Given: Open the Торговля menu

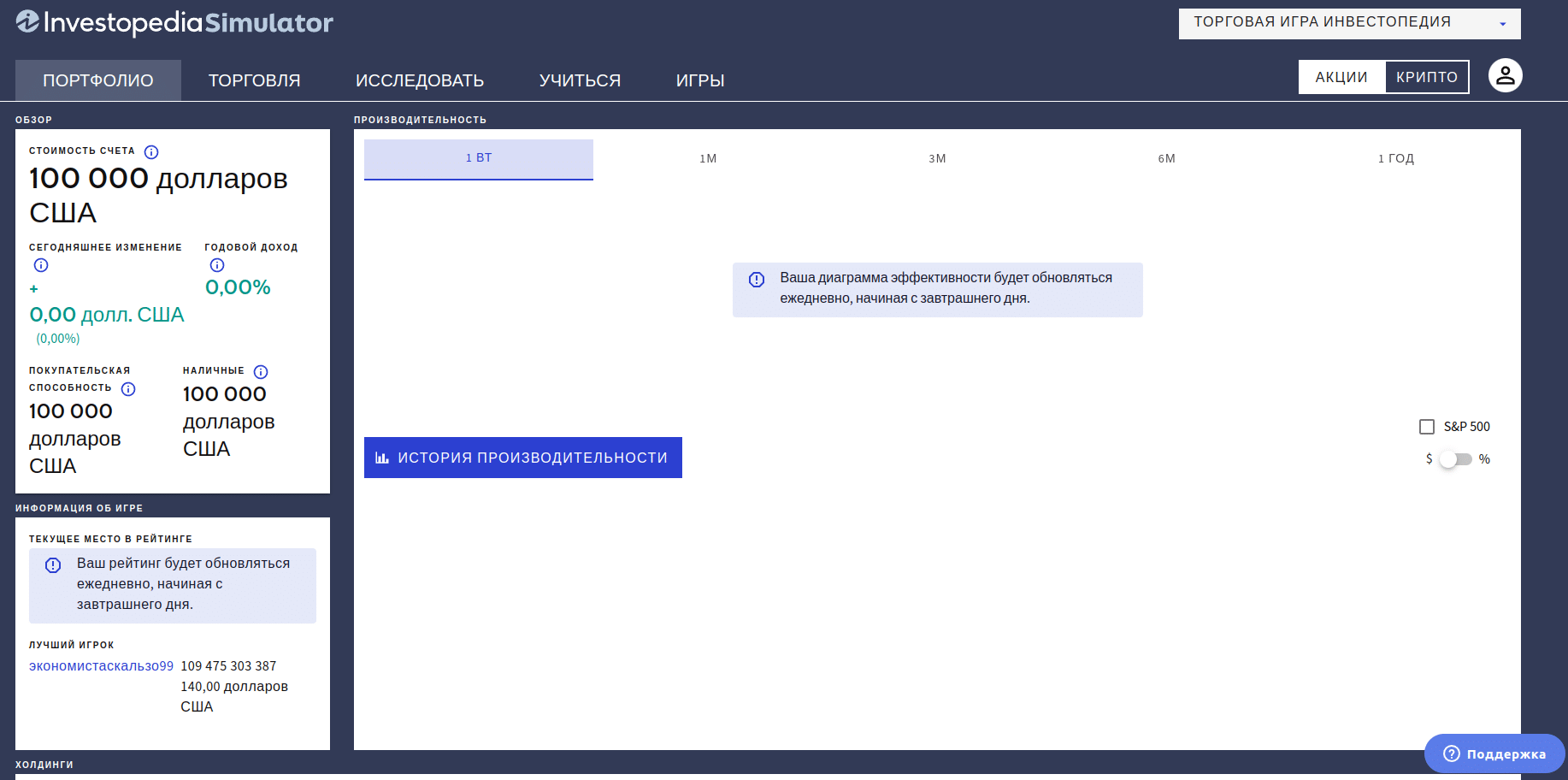Looking at the screenshot, I should (x=254, y=80).
